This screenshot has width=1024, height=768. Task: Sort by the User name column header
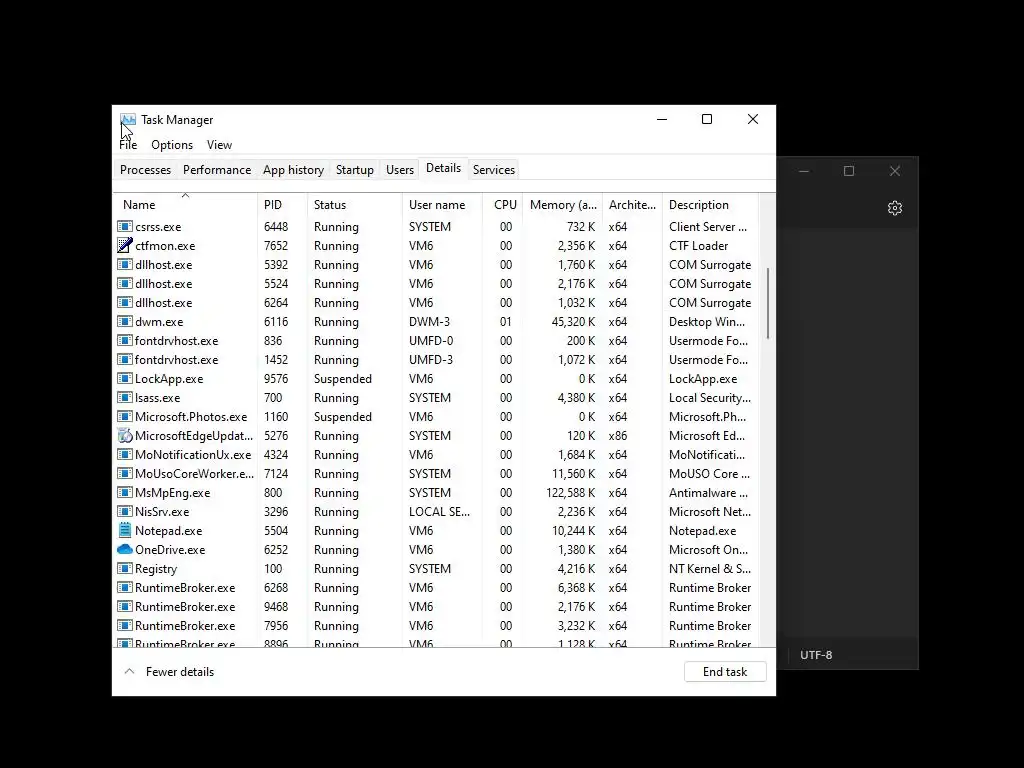[x=442, y=204]
